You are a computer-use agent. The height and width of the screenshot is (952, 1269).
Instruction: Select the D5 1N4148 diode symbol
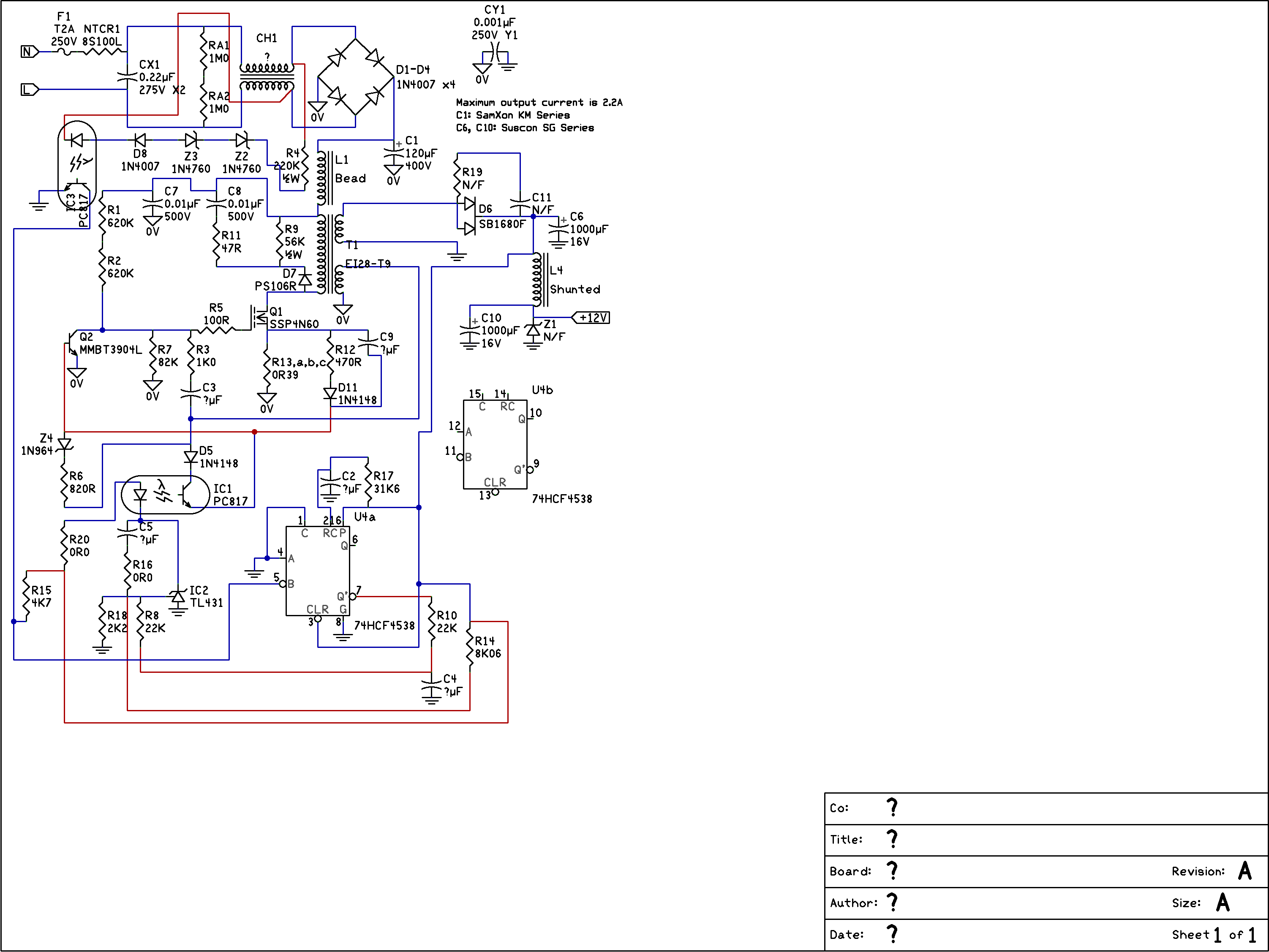[191, 457]
